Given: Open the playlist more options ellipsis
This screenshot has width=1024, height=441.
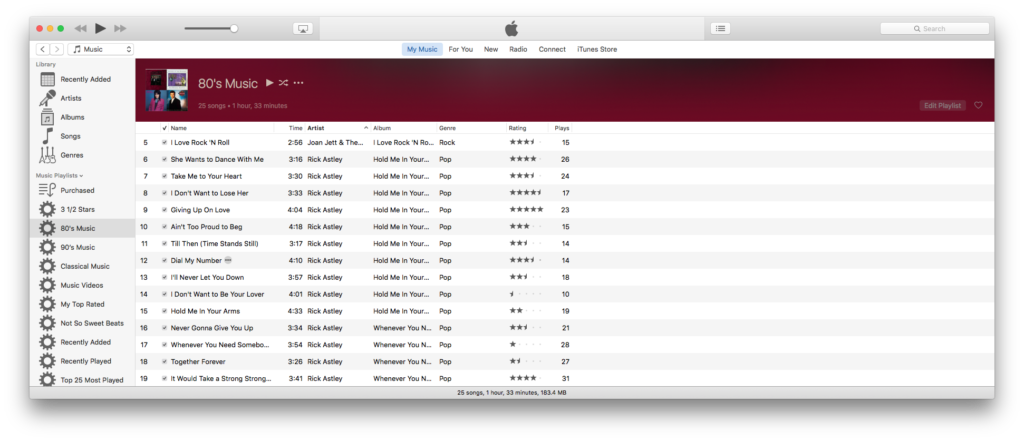Looking at the screenshot, I should coord(298,83).
